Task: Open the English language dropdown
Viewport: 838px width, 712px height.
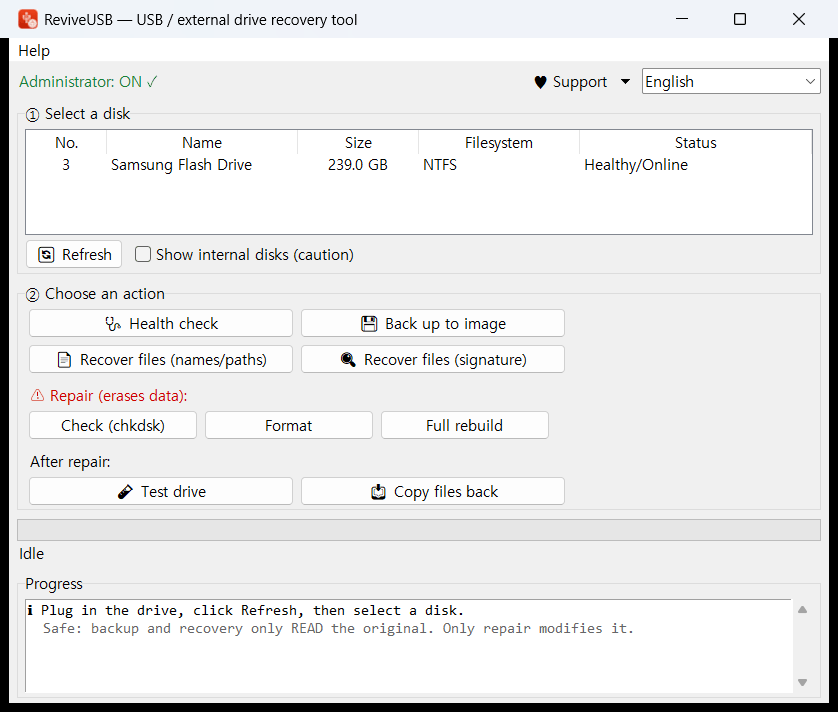Action: pos(731,81)
